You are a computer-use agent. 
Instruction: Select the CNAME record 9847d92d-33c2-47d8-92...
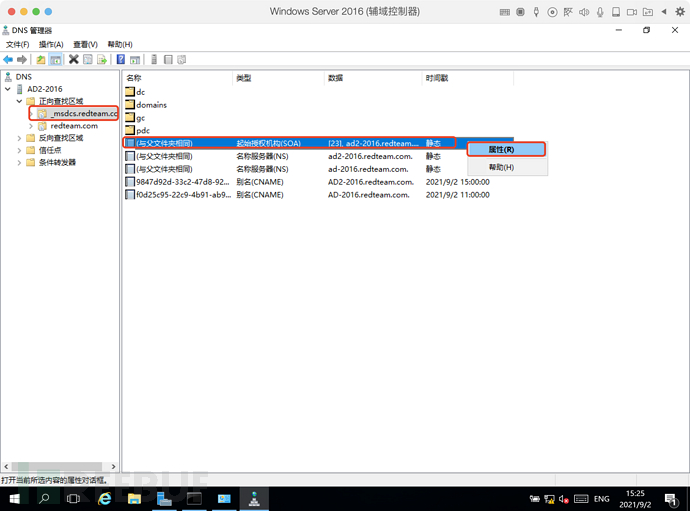click(x=319, y=182)
